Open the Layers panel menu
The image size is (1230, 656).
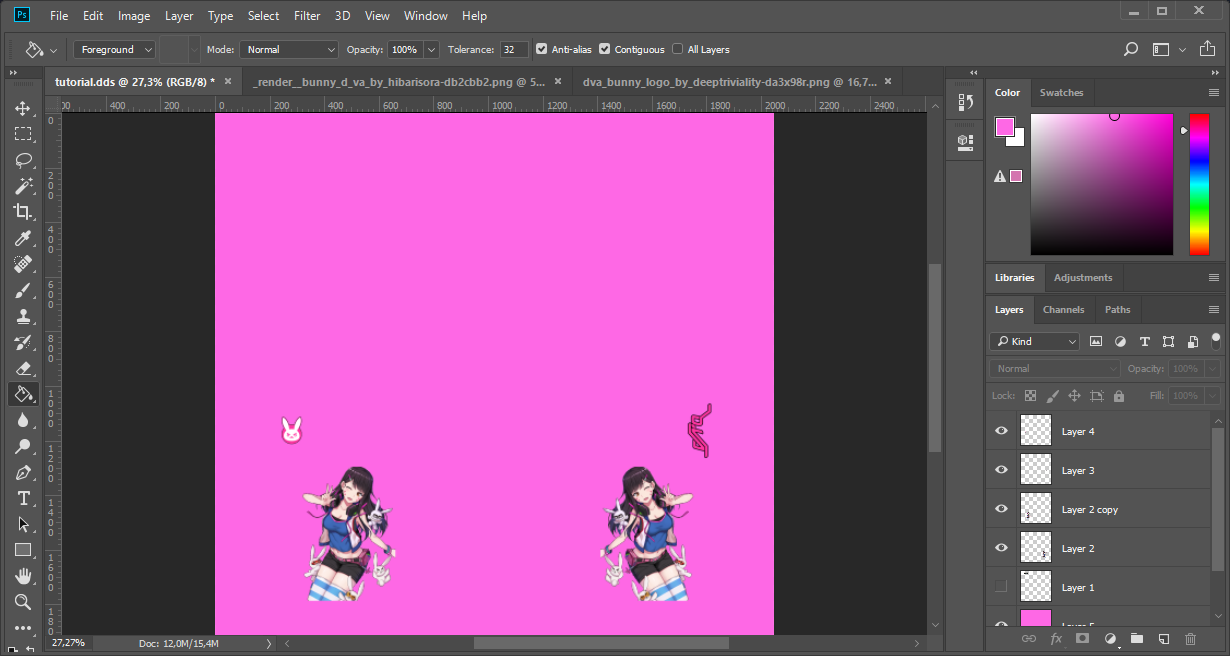pos(1213,310)
